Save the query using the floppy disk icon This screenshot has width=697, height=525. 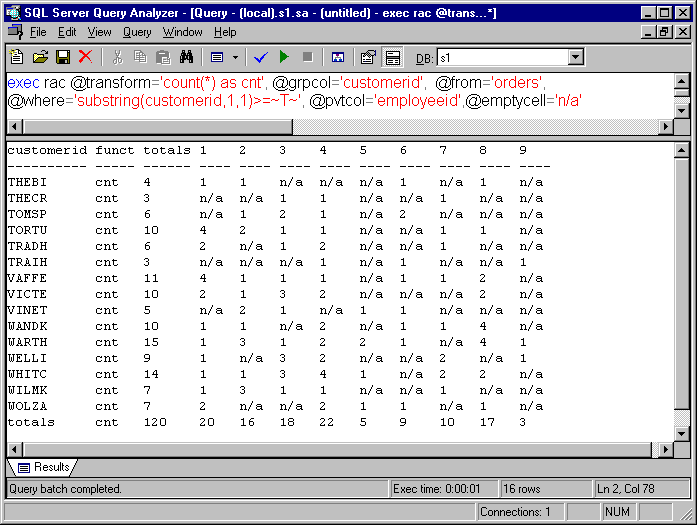63,57
